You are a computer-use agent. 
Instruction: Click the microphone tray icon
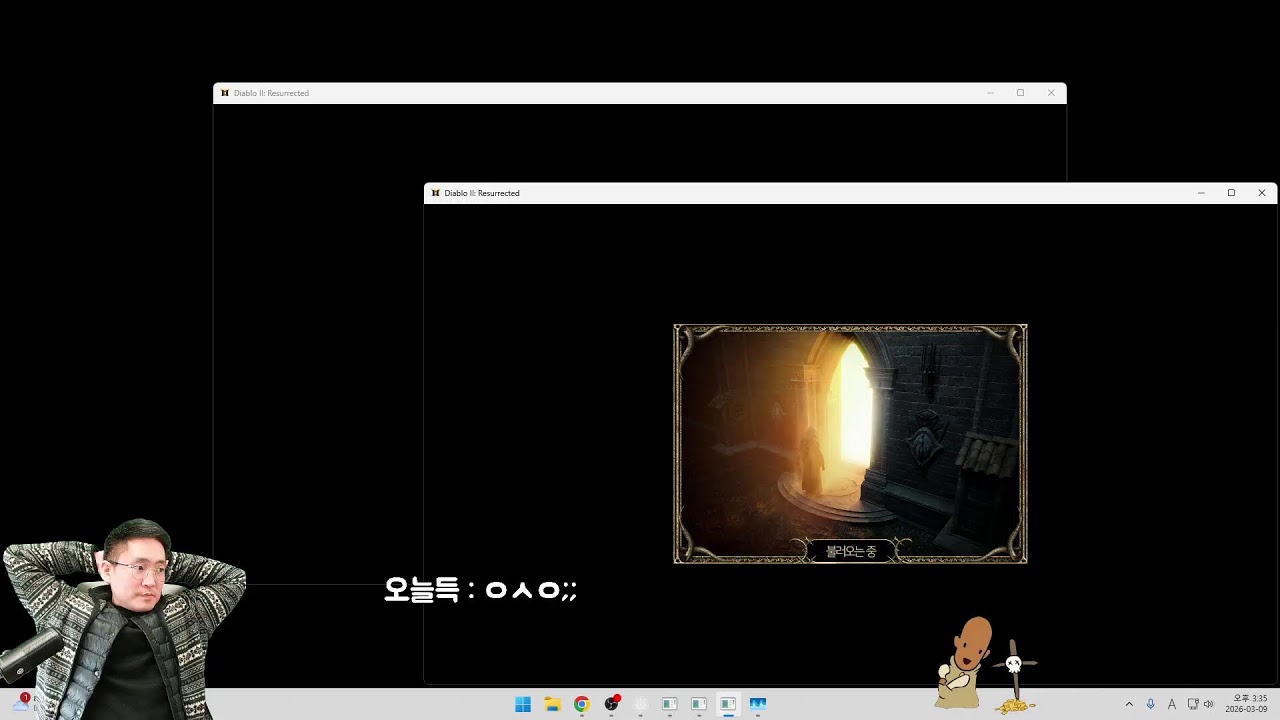1150,704
